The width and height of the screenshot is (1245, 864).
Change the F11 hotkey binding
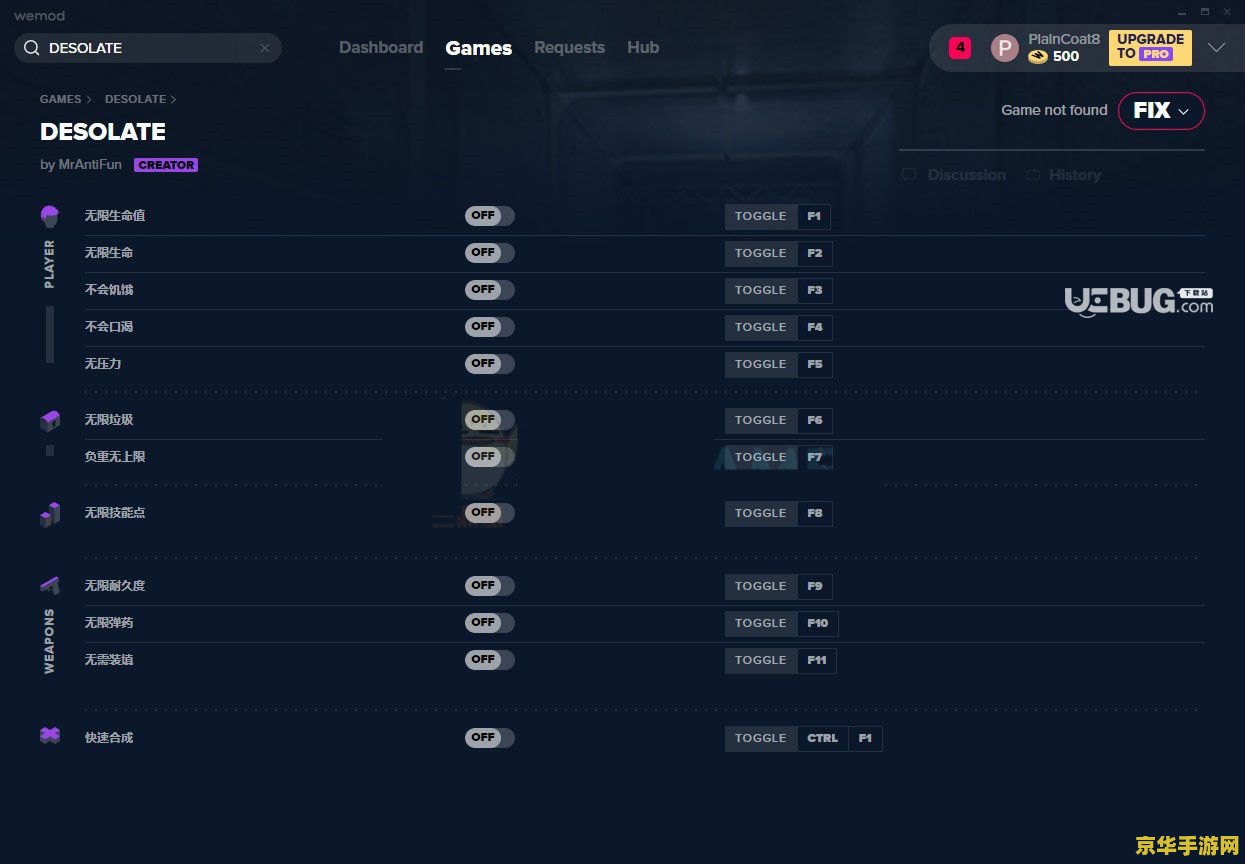click(x=817, y=661)
